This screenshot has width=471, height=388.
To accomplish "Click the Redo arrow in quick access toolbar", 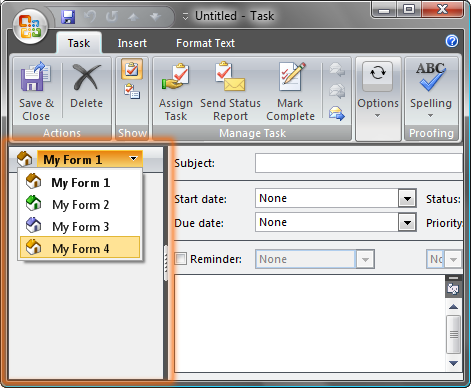I will (112, 16).
